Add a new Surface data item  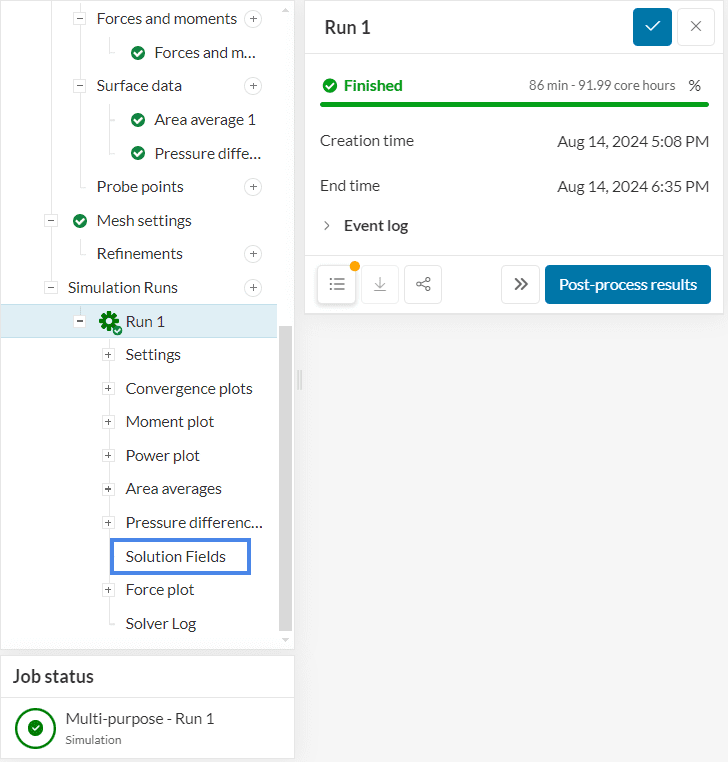[253, 86]
